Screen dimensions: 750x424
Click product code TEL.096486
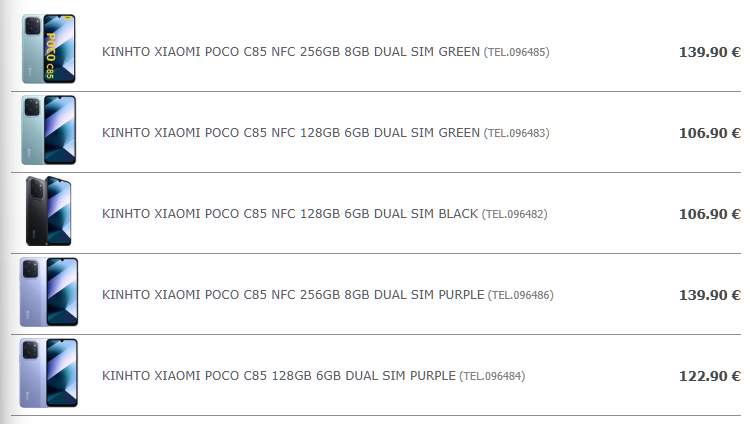pyautogui.click(x=521, y=295)
